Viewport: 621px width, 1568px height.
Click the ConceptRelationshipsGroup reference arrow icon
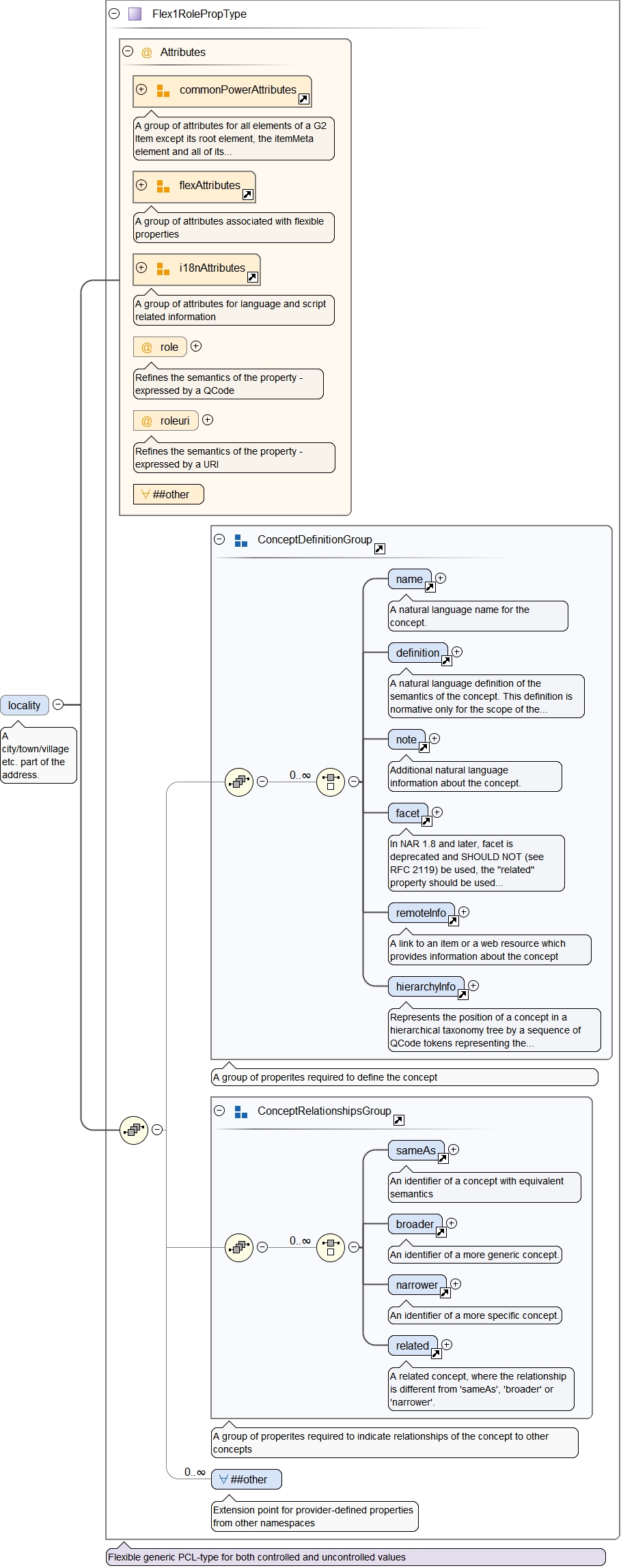pos(399,1120)
